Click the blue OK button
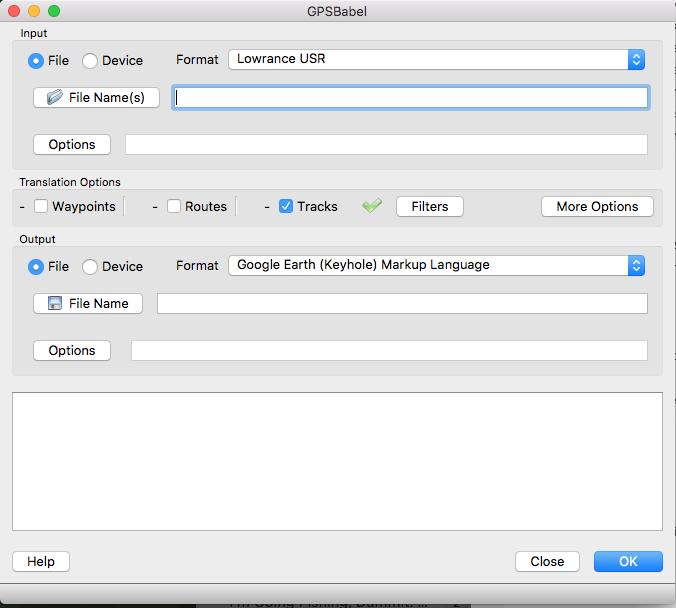This screenshot has height=608, width=676. pyautogui.click(x=628, y=561)
